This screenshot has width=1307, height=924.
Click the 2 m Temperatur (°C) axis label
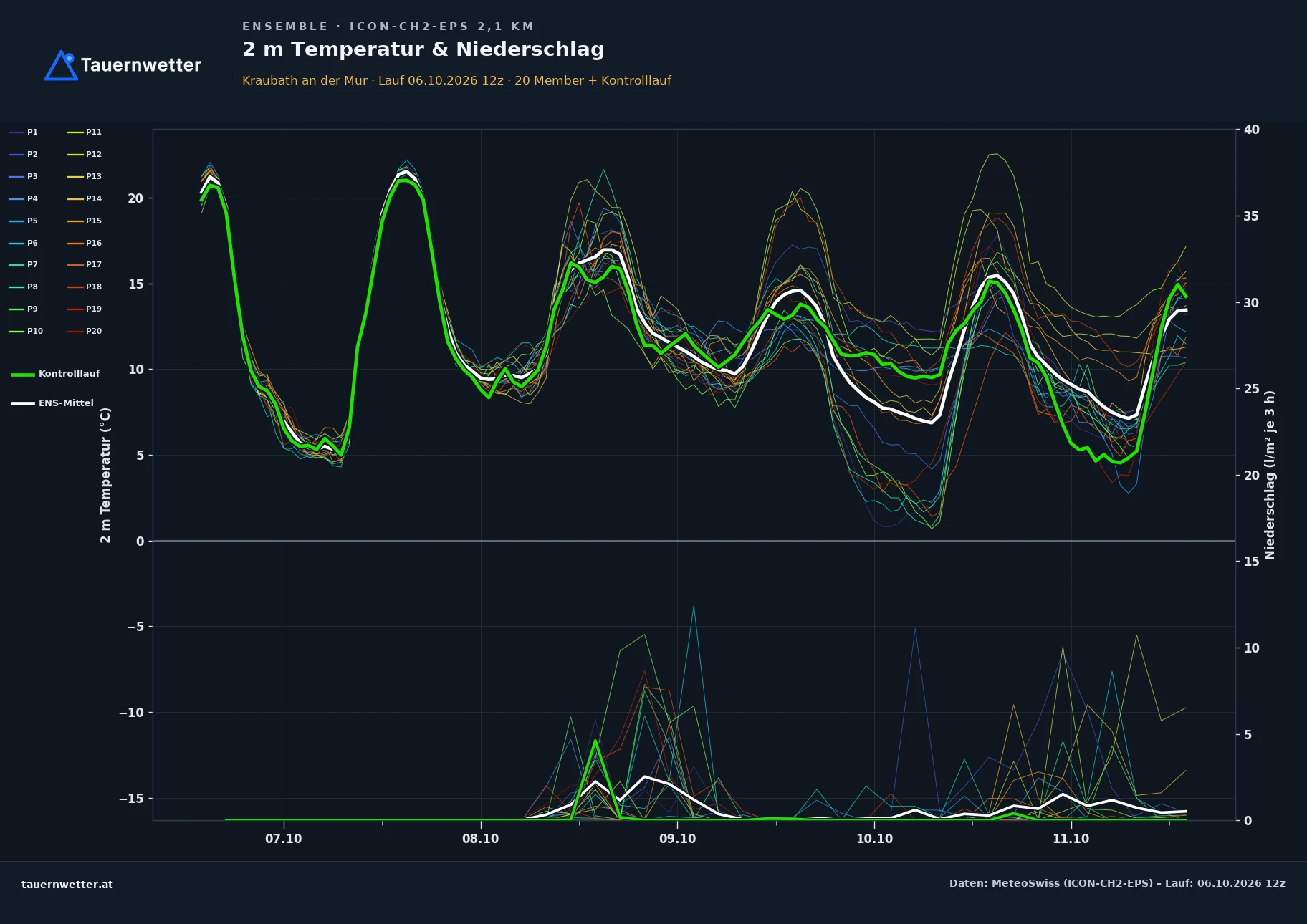pos(105,476)
